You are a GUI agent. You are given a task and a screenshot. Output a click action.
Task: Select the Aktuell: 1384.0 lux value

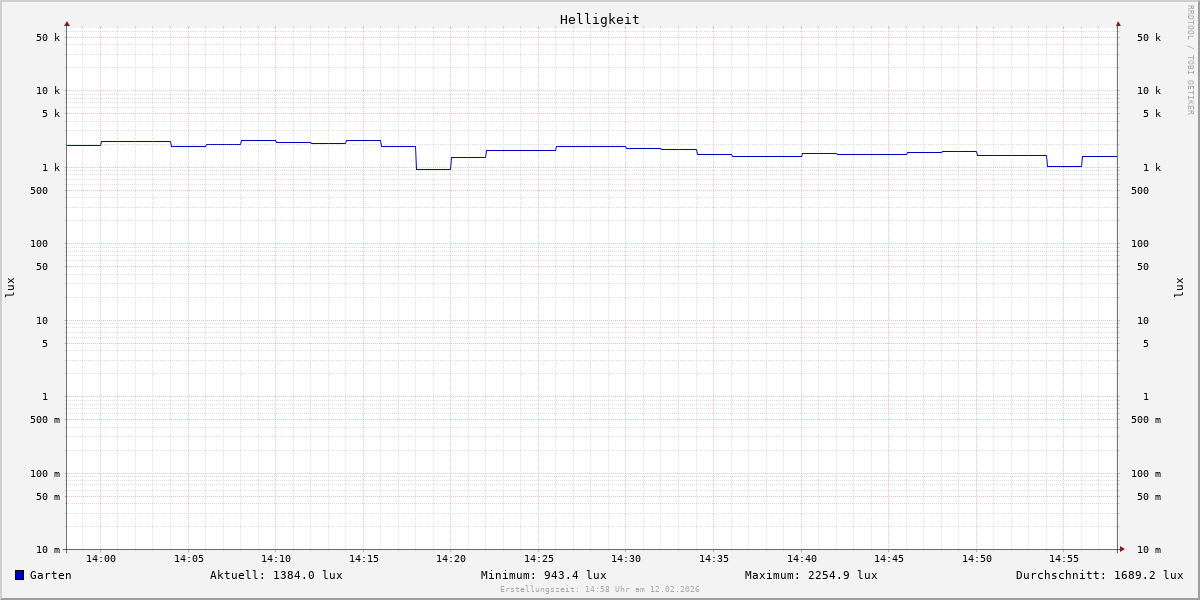[x=276, y=575]
